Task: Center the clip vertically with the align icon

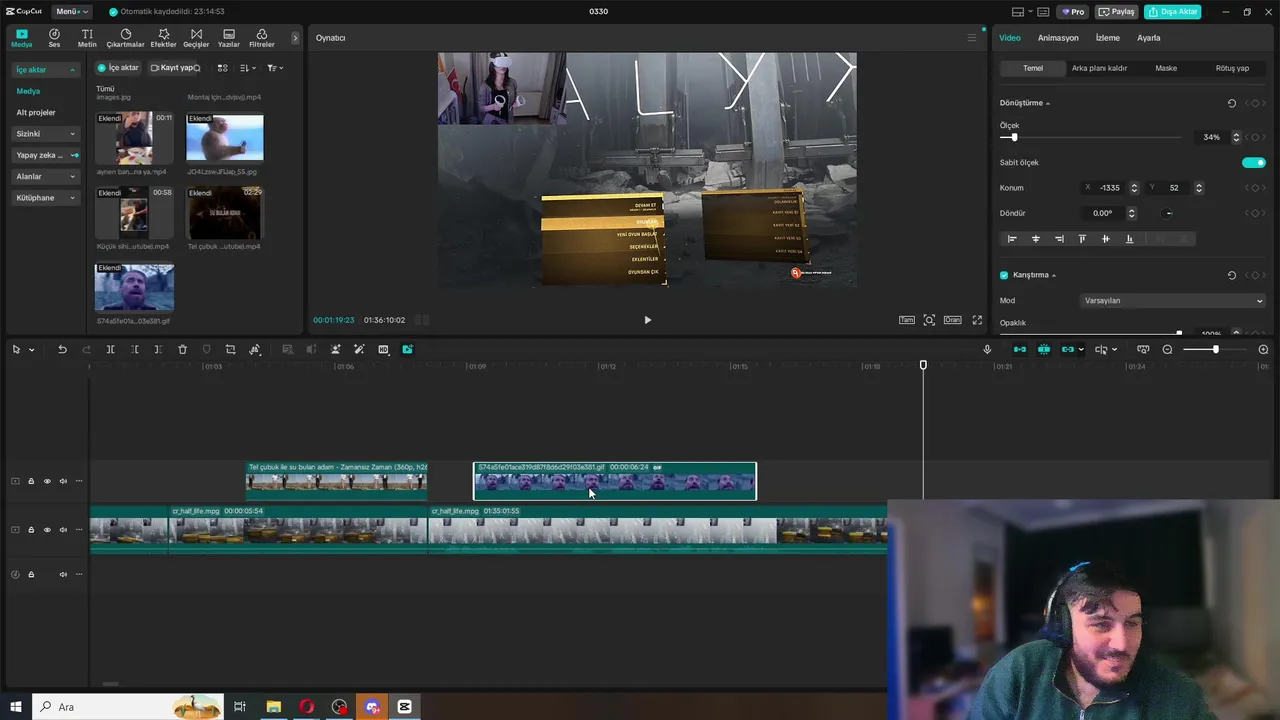Action: [x=1105, y=239]
